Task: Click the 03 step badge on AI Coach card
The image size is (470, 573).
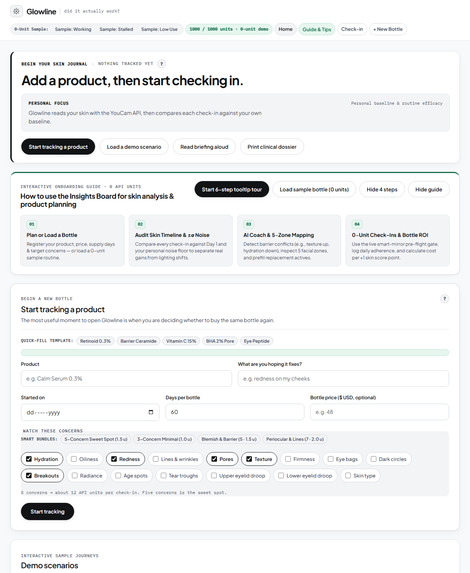Action: tap(249, 224)
